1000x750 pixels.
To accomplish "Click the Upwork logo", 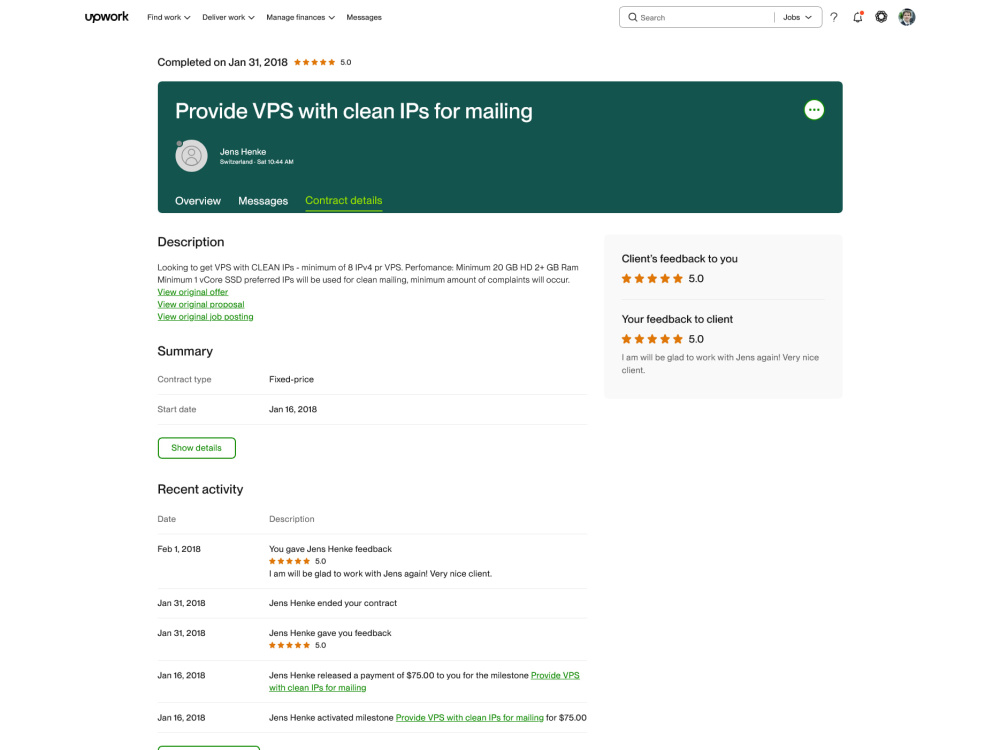I will coord(107,17).
